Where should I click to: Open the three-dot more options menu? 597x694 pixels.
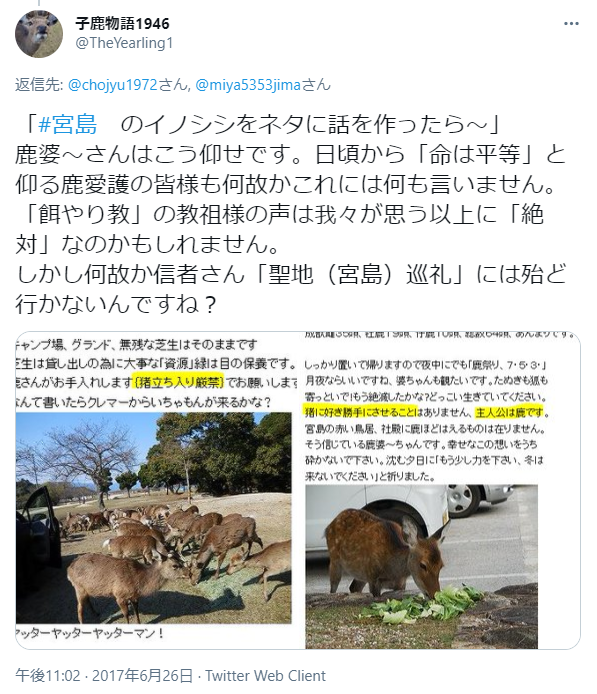(x=571, y=23)
